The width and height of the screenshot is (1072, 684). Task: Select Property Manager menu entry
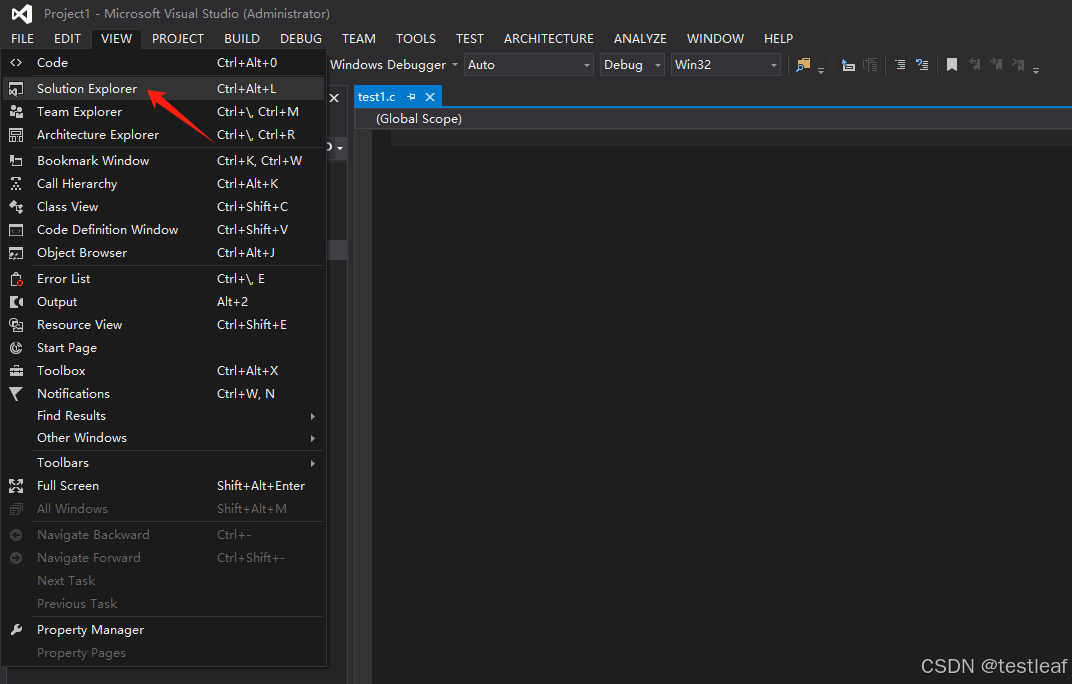click(163, 630)
